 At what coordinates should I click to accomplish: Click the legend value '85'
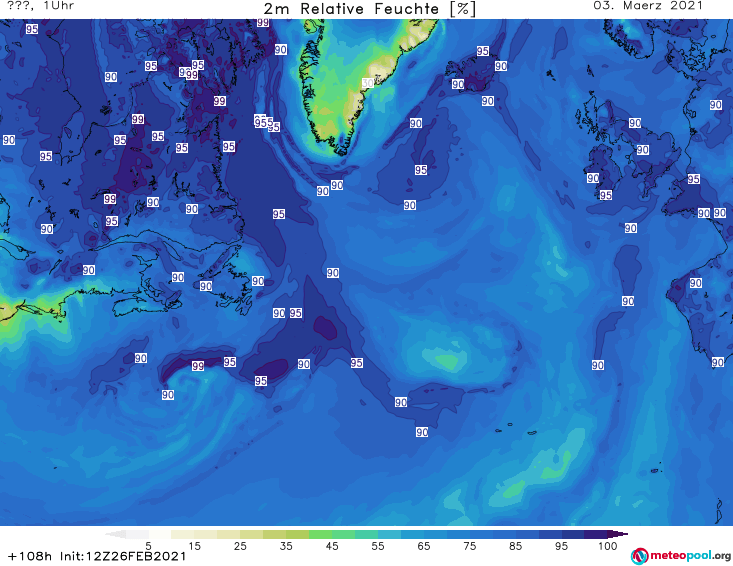515,546
